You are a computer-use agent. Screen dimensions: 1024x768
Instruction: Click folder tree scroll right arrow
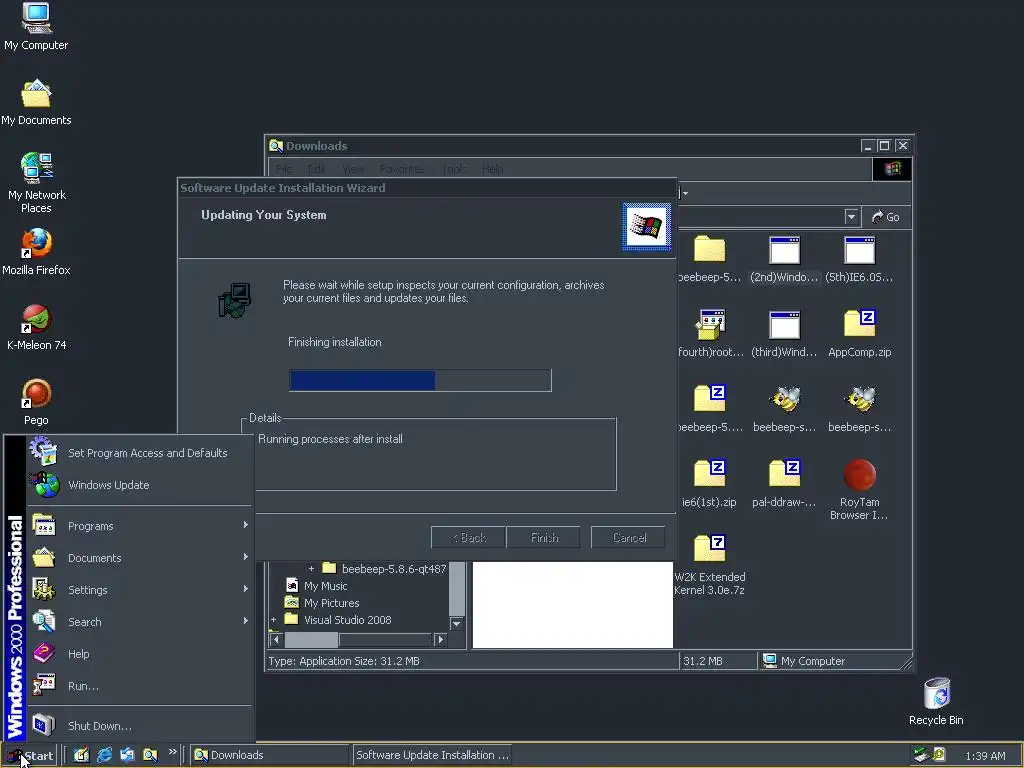coord(441,639)
